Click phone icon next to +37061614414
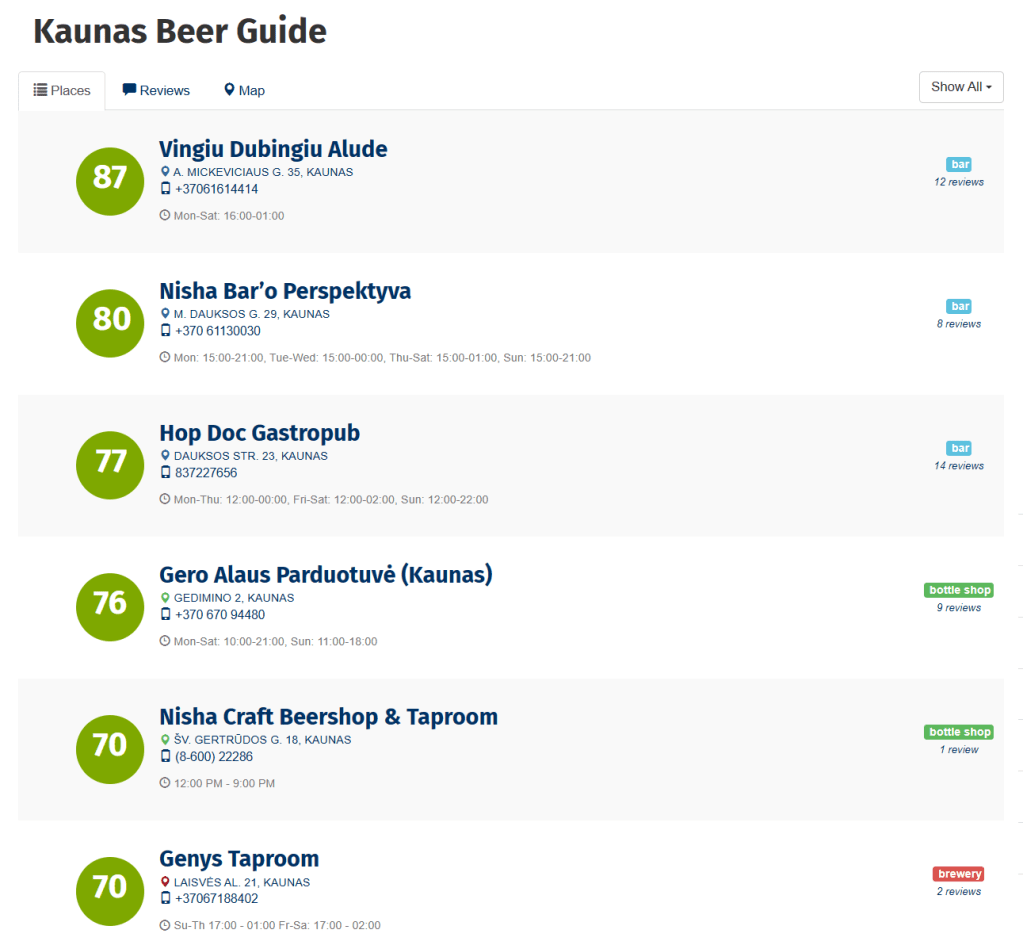 pyautogui.click(x=165, y=189)
